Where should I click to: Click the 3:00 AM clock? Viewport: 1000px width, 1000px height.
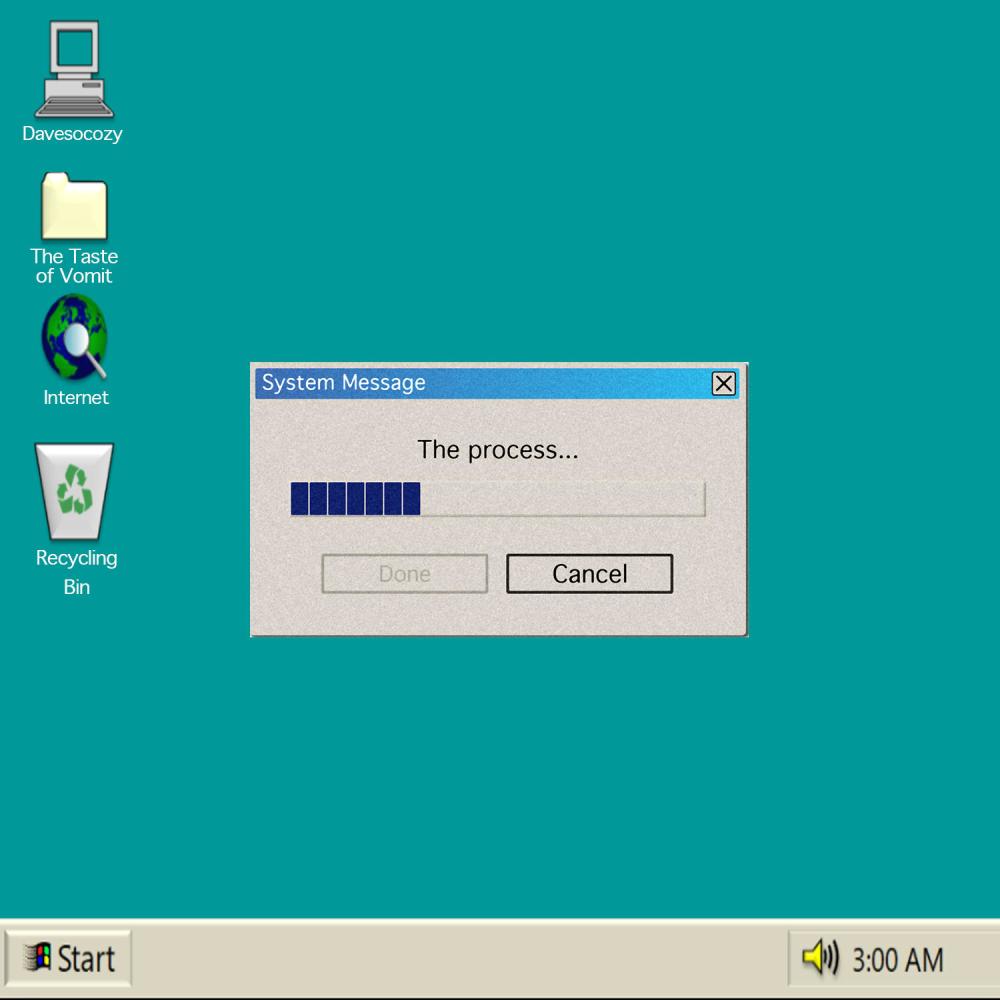[897, 960]
